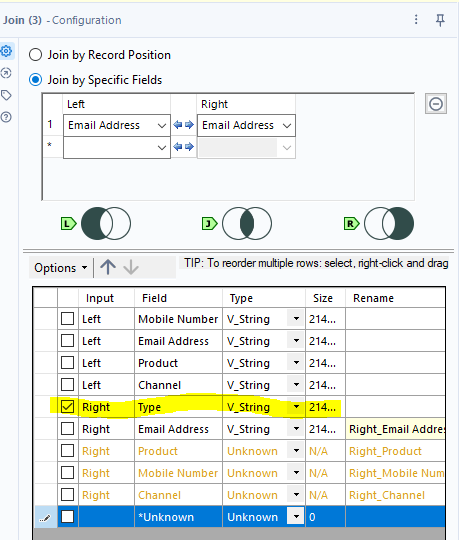Click the inner join Venn diagram

coord(247,224)
